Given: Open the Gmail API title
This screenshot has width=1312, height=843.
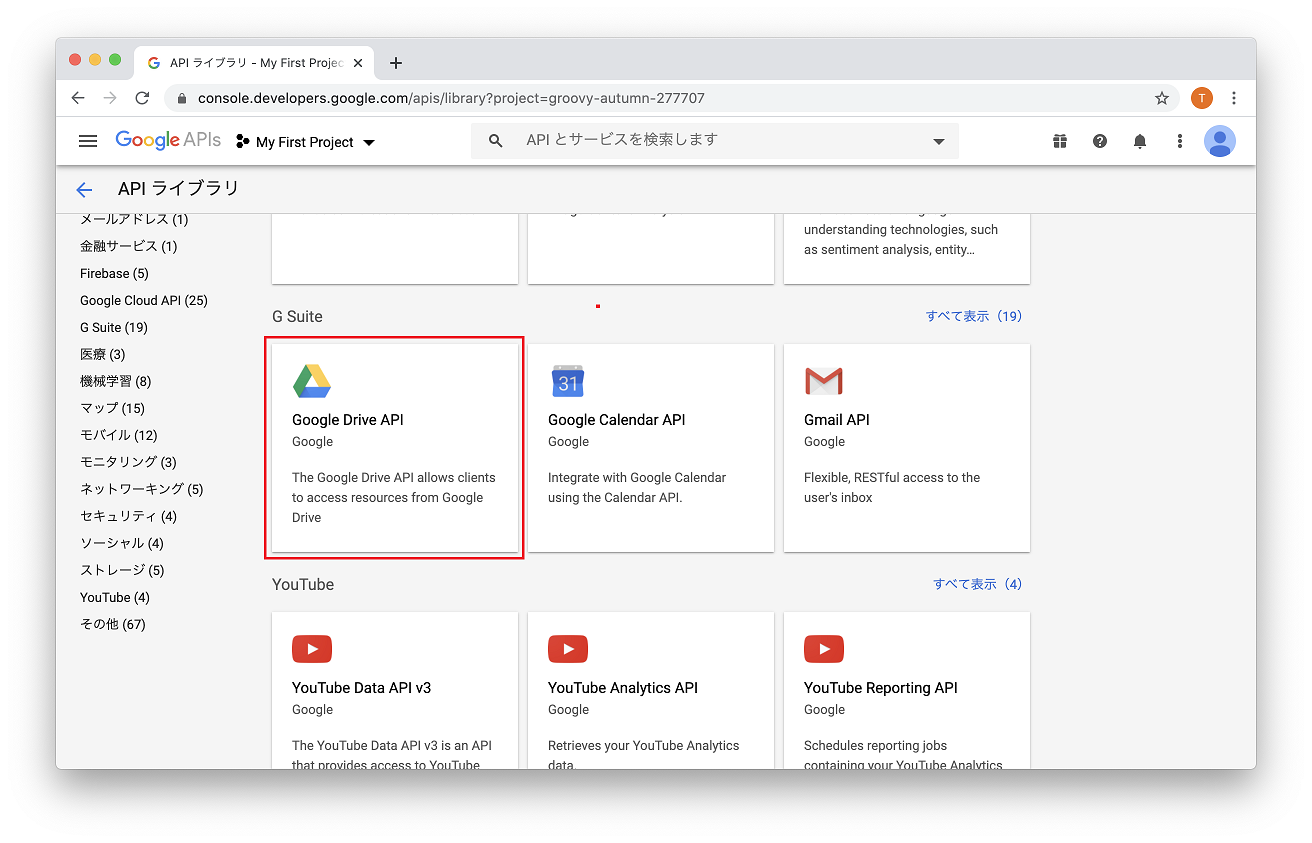Looking at the screenshot, I should (x=837, y=420).
